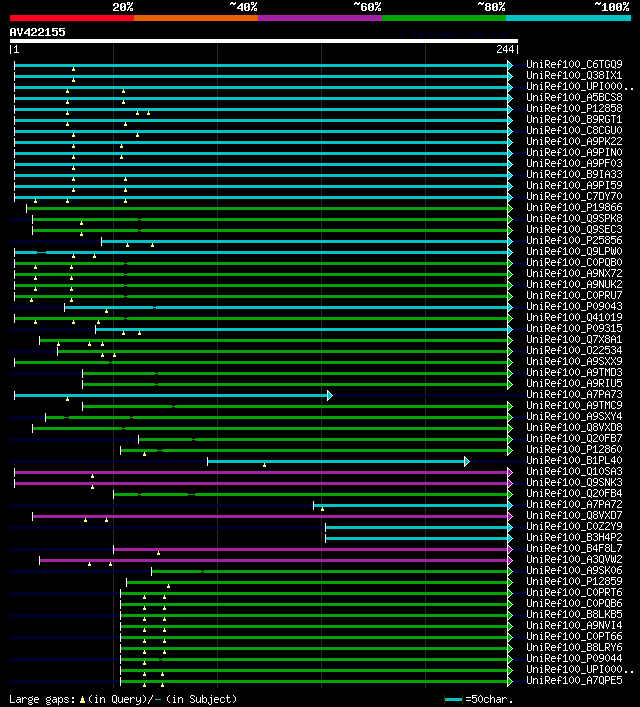Viewport: 640px width, 707px height.
Task: Select UniRef100_P12860 label
Action: click(574, 450)
